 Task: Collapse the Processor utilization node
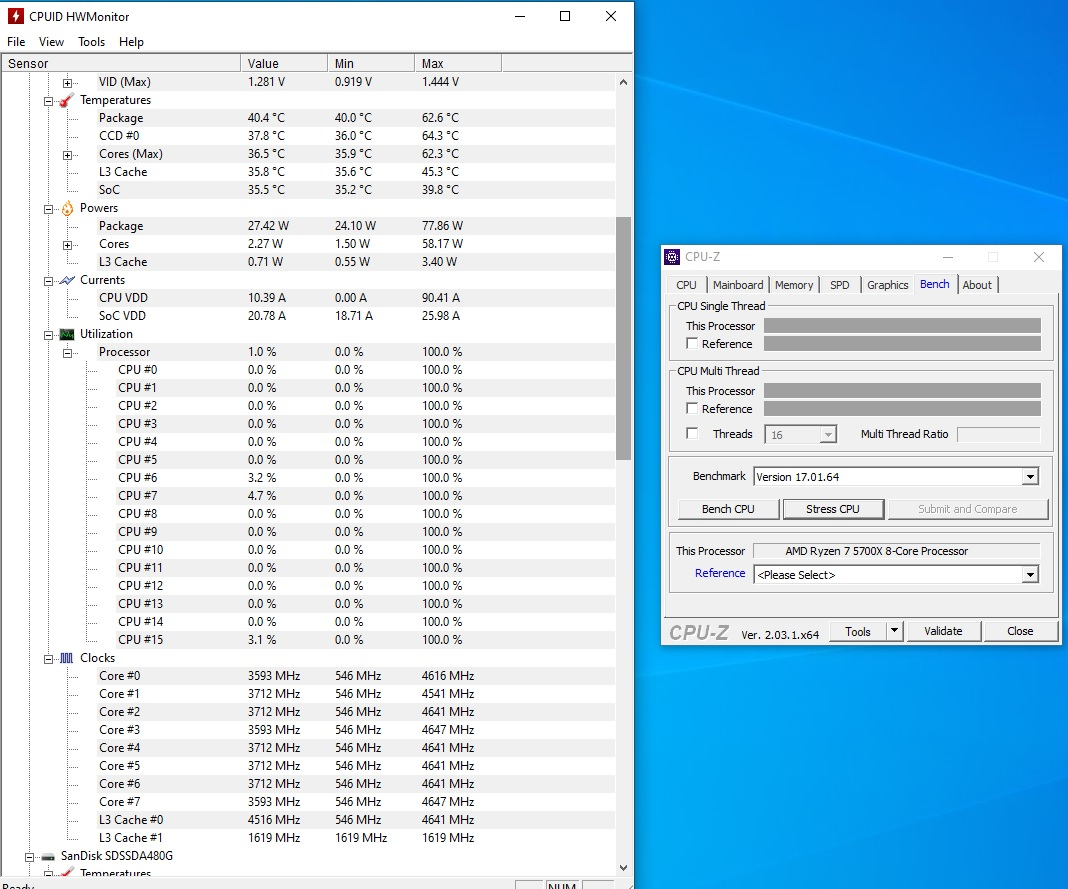click(x=67, y=353)
